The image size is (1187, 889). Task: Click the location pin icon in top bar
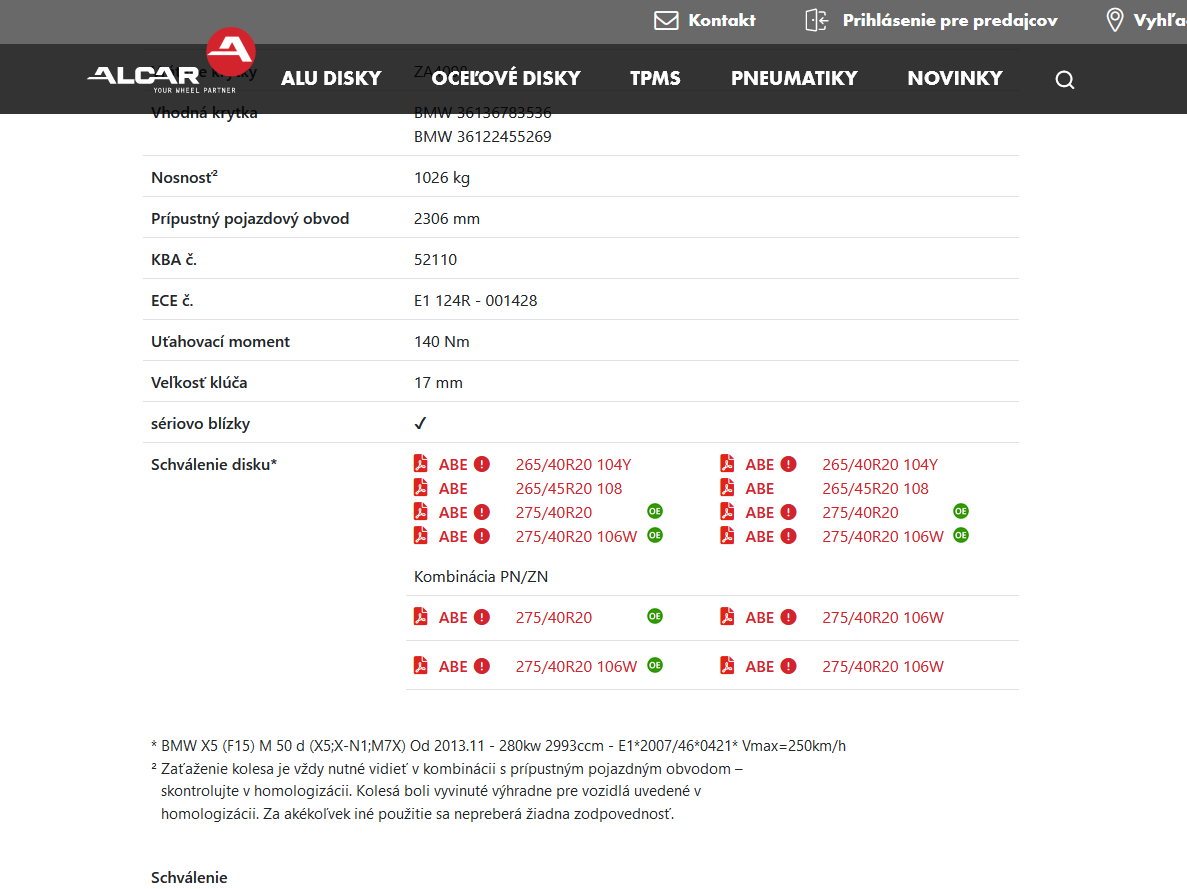coord(1115,20)
